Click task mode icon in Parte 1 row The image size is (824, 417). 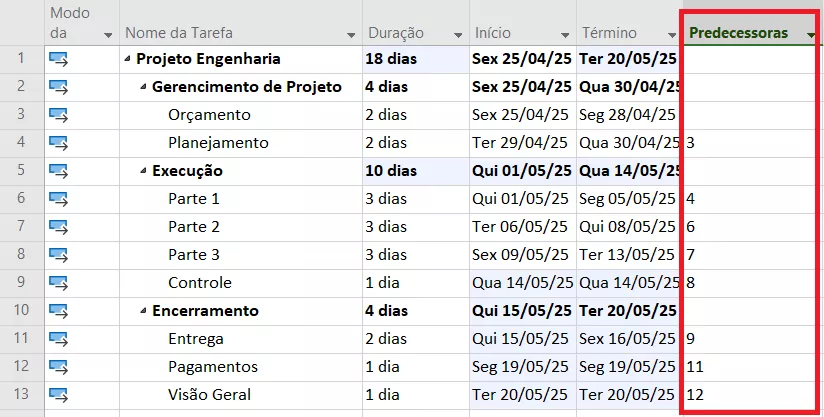[x=58, y=199]
